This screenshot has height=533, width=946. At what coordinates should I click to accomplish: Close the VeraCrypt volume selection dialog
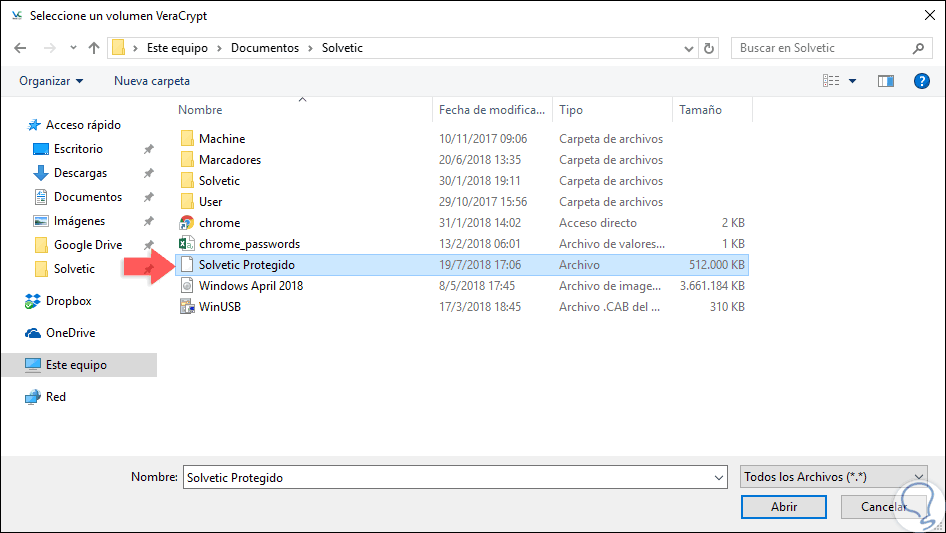click(x=930, y=16)
